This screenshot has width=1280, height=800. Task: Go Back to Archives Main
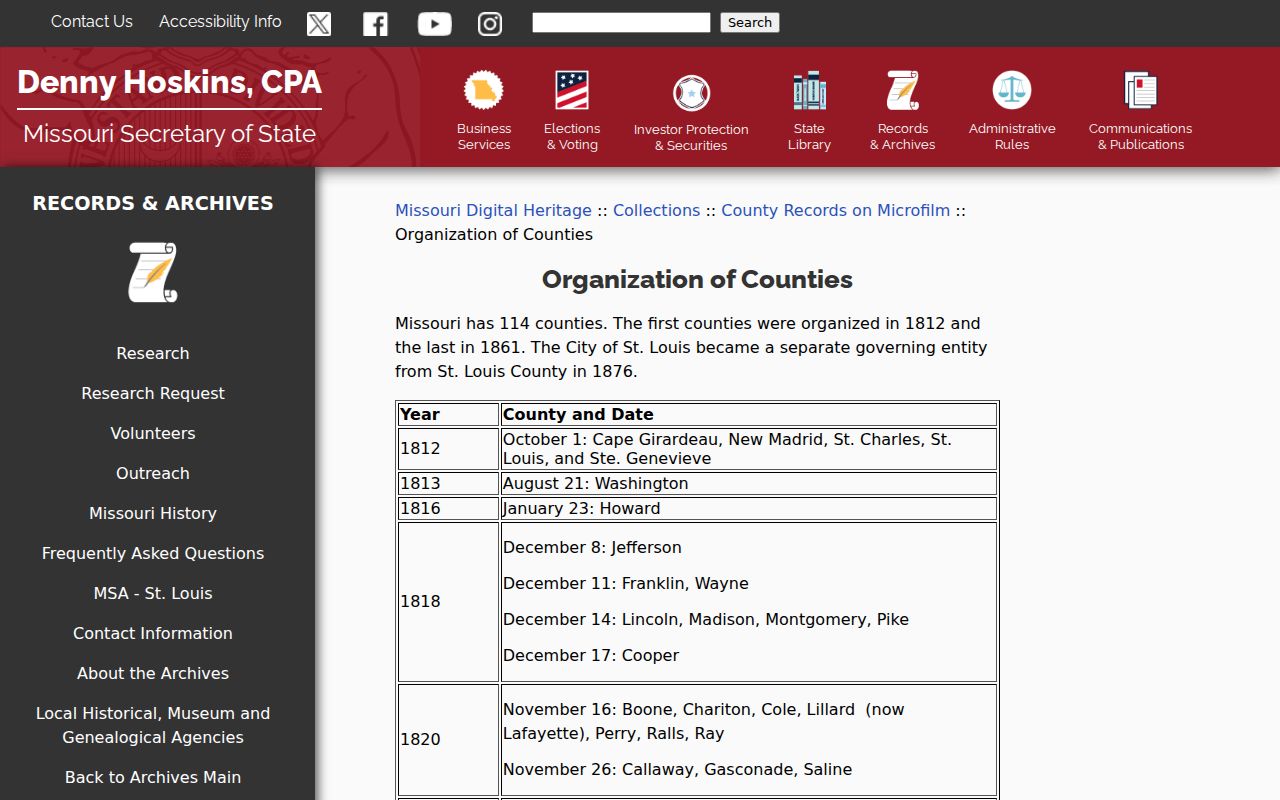[x=153, y=777]
